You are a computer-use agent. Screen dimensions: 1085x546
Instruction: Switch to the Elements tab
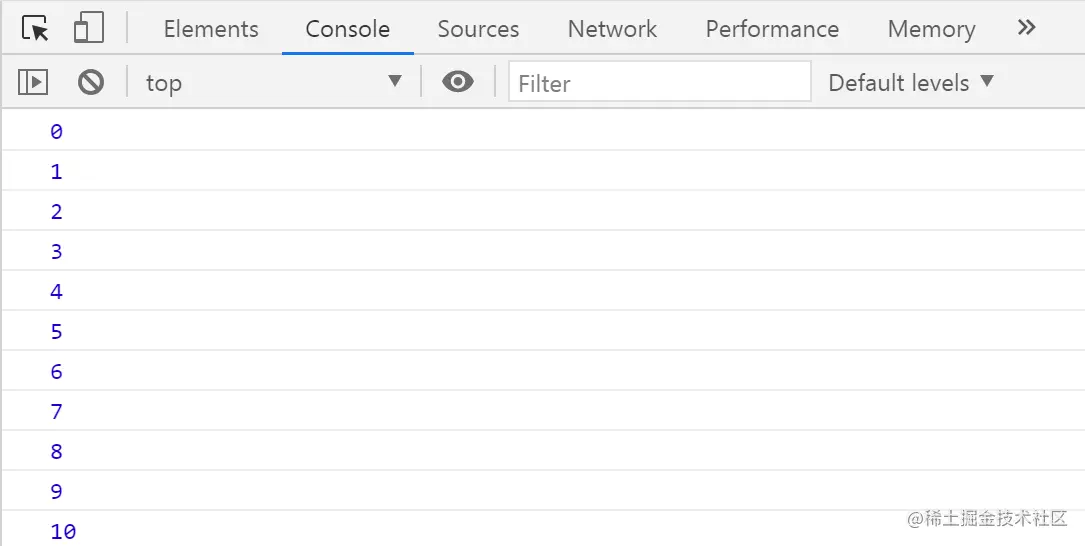[x=211, y=29]
